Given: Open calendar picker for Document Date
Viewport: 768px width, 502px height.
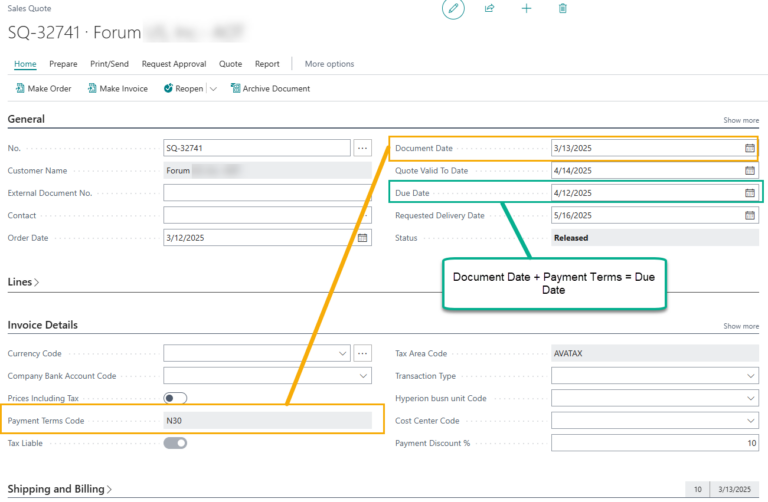Looking at the screenshot, I should point(749,148).
